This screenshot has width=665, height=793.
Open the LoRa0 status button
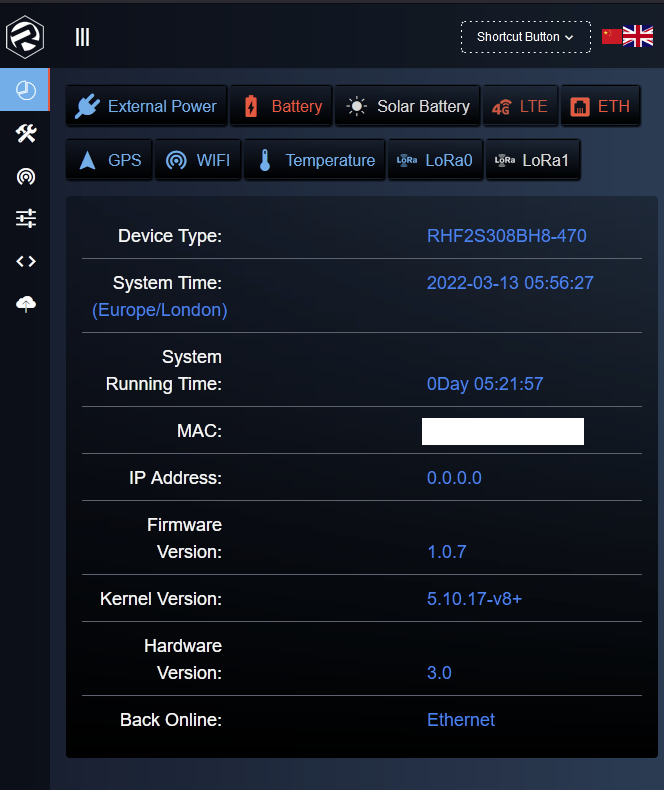click(435, 160)
